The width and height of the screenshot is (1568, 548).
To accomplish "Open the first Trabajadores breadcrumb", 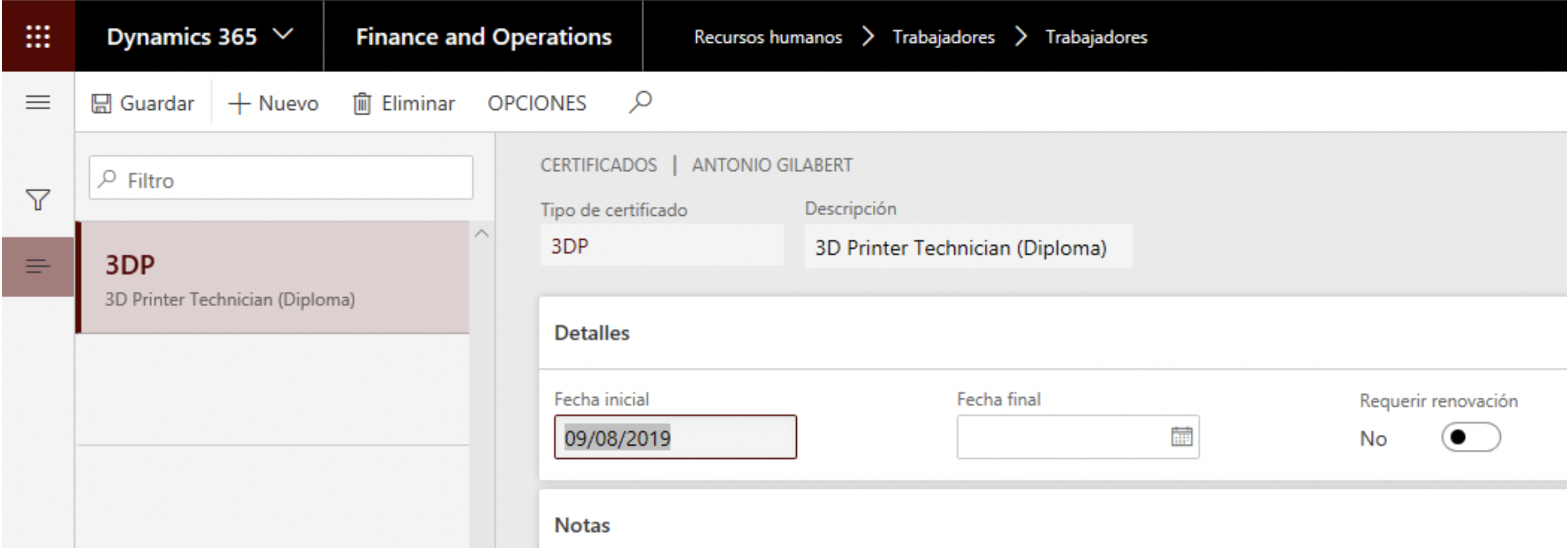I will coord(943,37).
